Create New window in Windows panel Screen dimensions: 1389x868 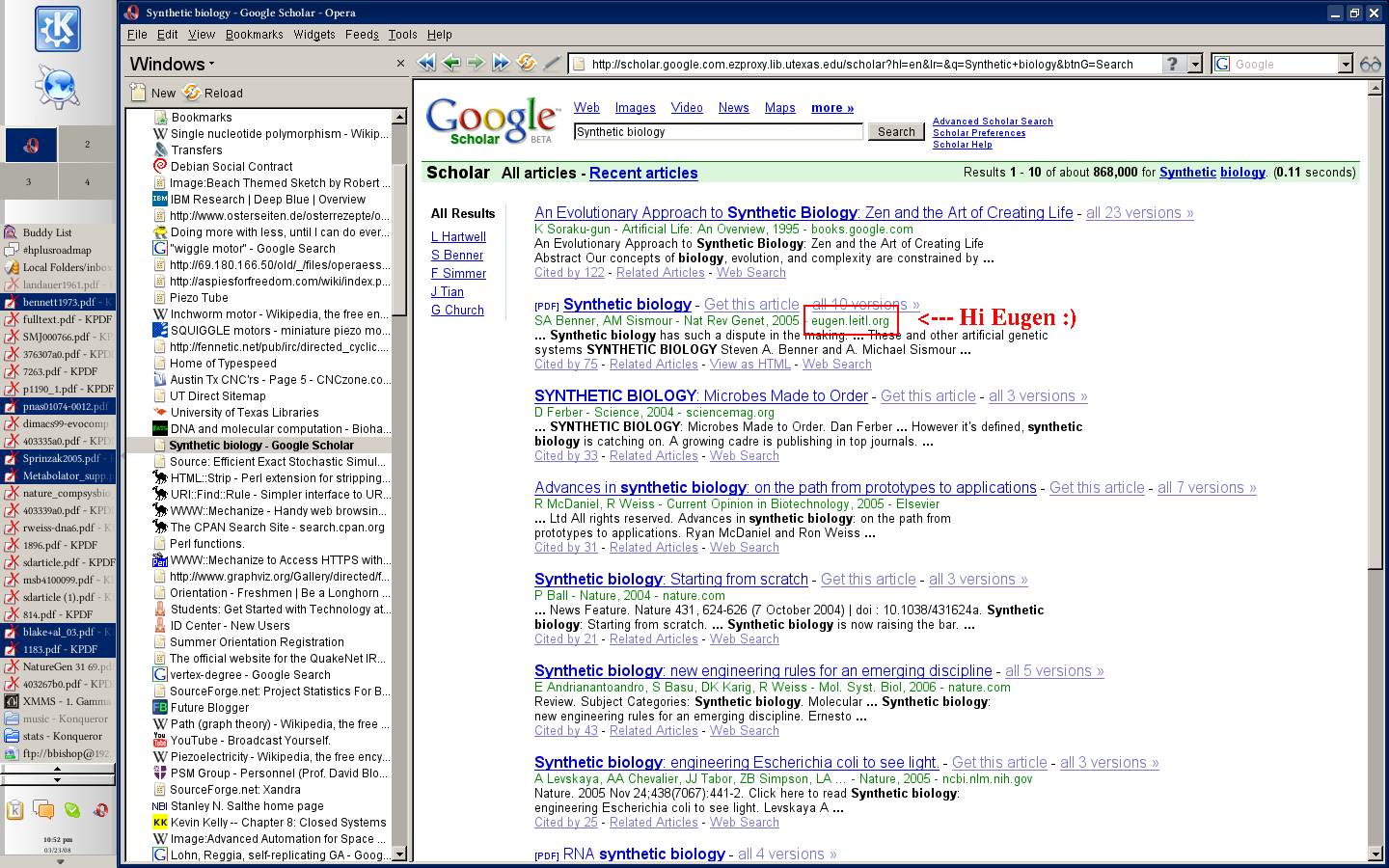pyautogui.click(x=153, y=93)
